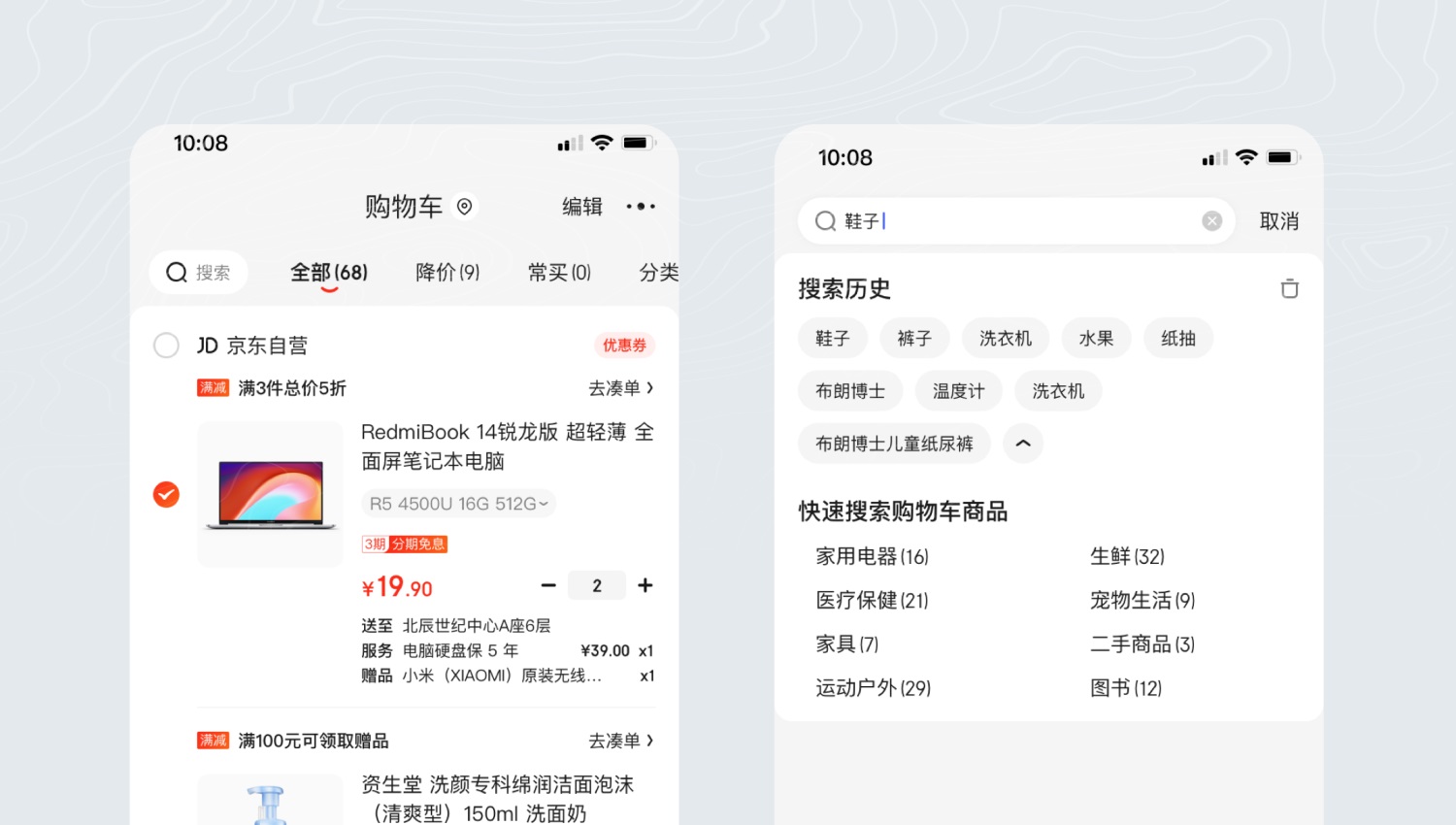Image resolution: width=1456 pixels, height=825 pixels.
Task: Increase RedmiBook quantity with plus button
Action: tap(645, 584)
